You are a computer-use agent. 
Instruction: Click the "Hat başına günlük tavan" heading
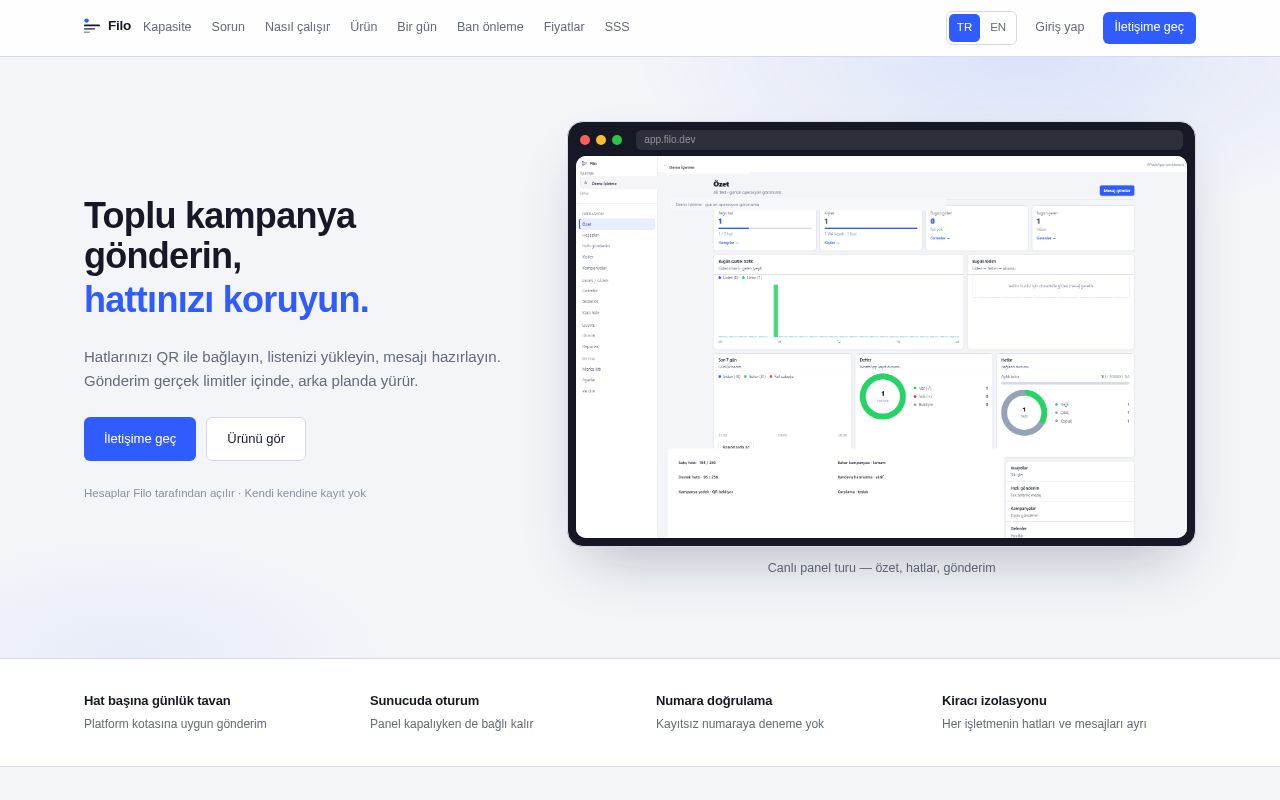pyautogui.click(x=157, y=701)
